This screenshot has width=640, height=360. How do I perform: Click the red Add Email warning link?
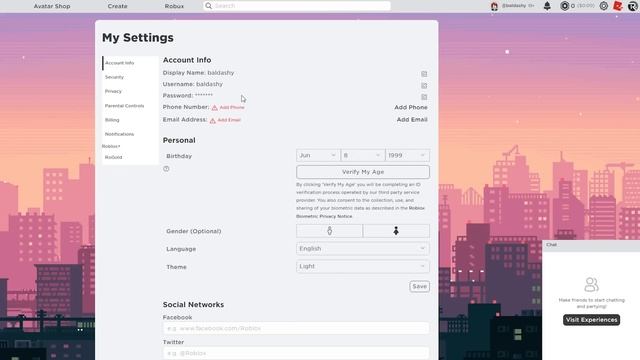point(225,120)
